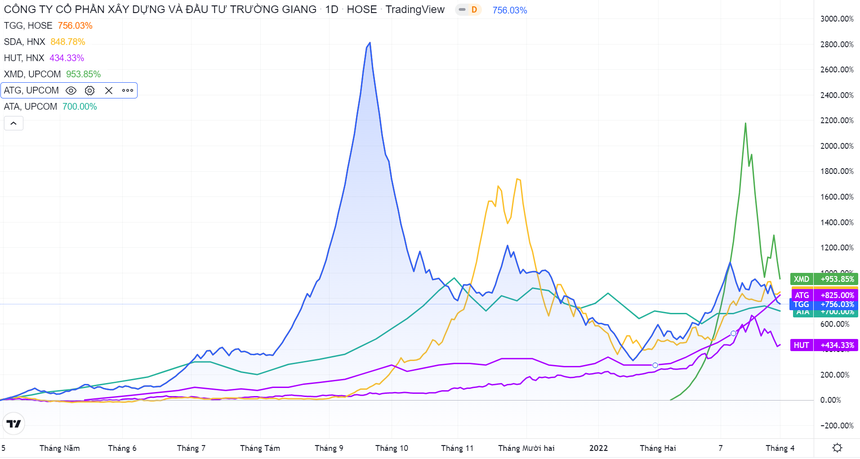Open settings for the ATG comparison series
The image size is (860, 459).
90,90
